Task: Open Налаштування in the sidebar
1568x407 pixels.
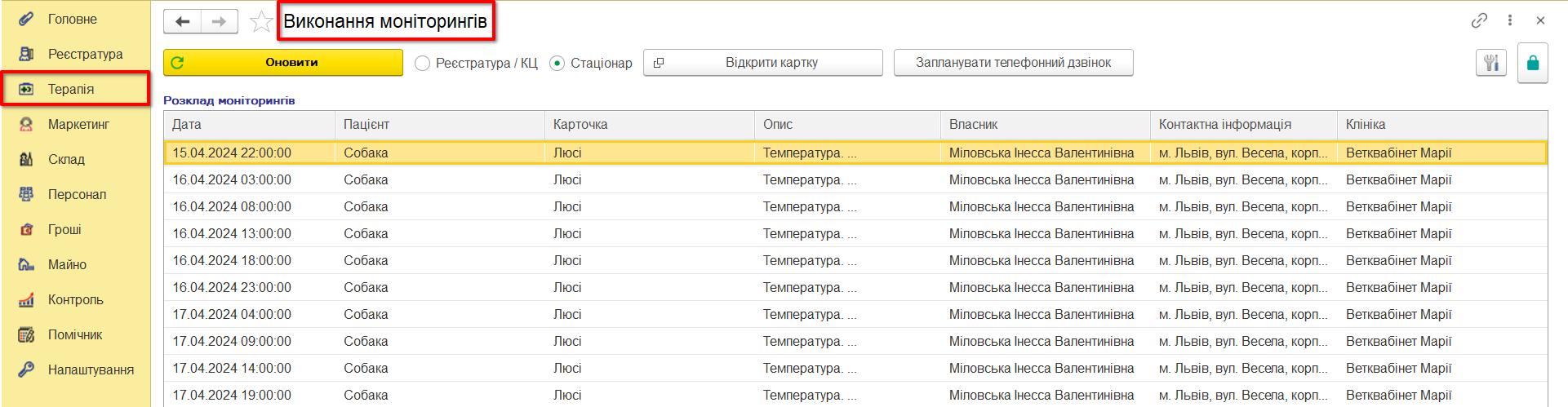Action: click(x=91, y=369)
